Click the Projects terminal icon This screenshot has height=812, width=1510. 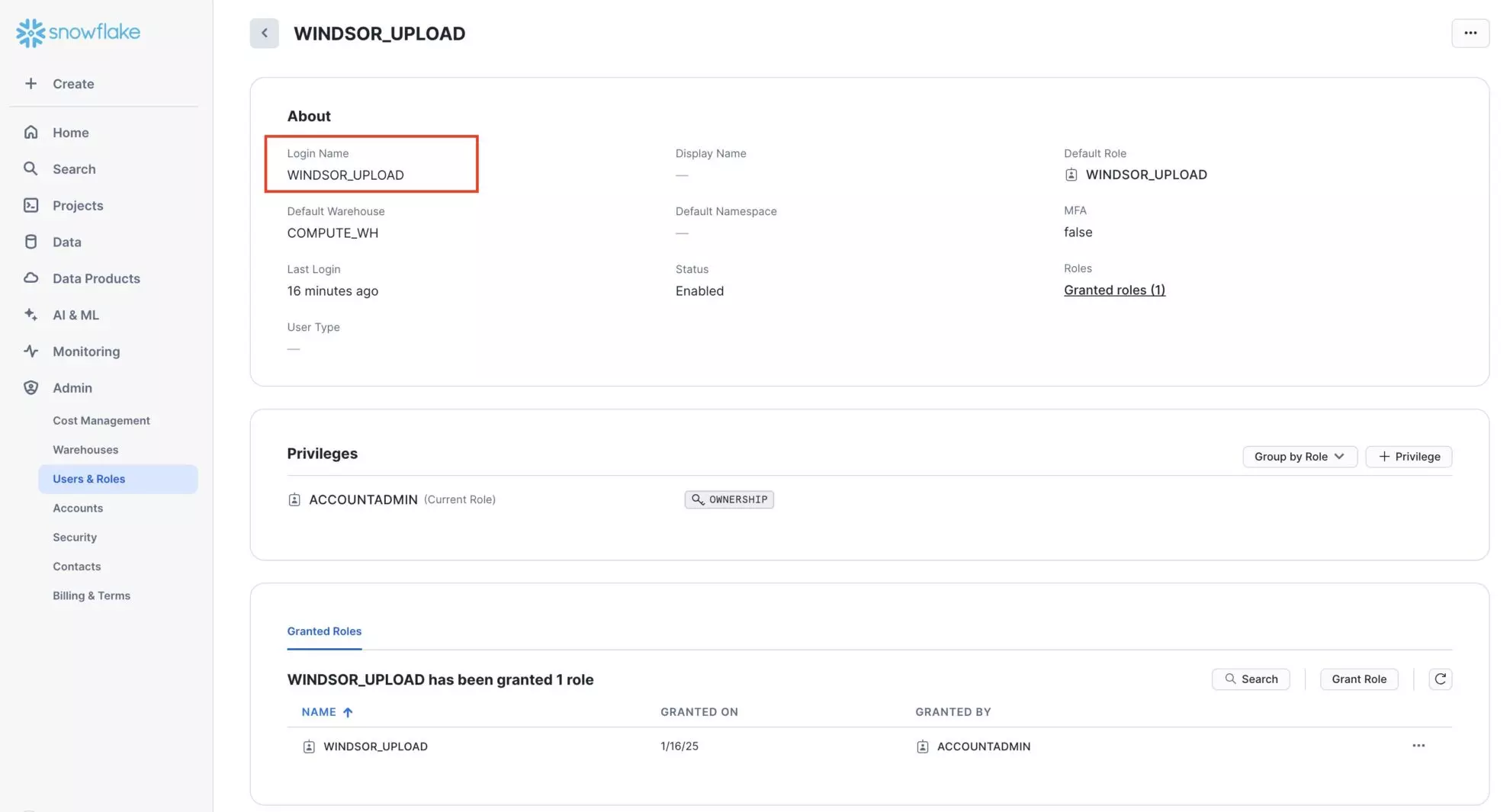pos(31,205)
